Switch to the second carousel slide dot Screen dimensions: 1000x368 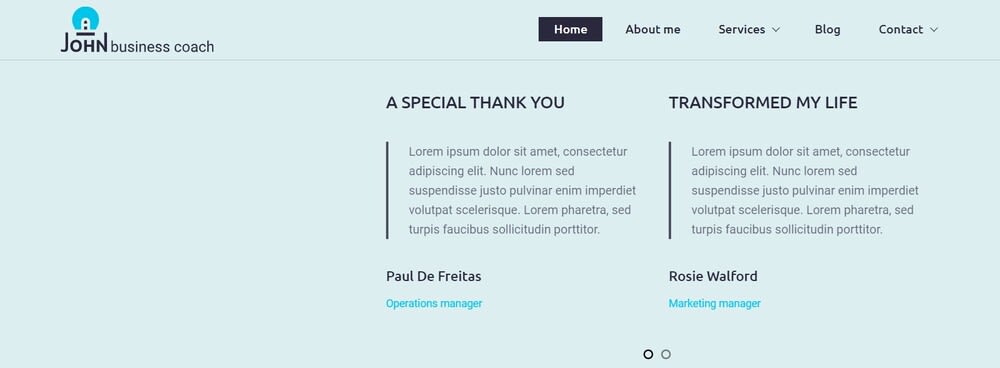(666, 354)
